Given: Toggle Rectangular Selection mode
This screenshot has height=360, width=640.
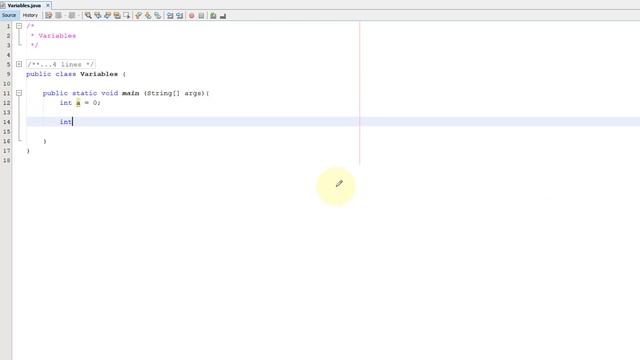Looking at the screenshot, I should coord(127,16).
